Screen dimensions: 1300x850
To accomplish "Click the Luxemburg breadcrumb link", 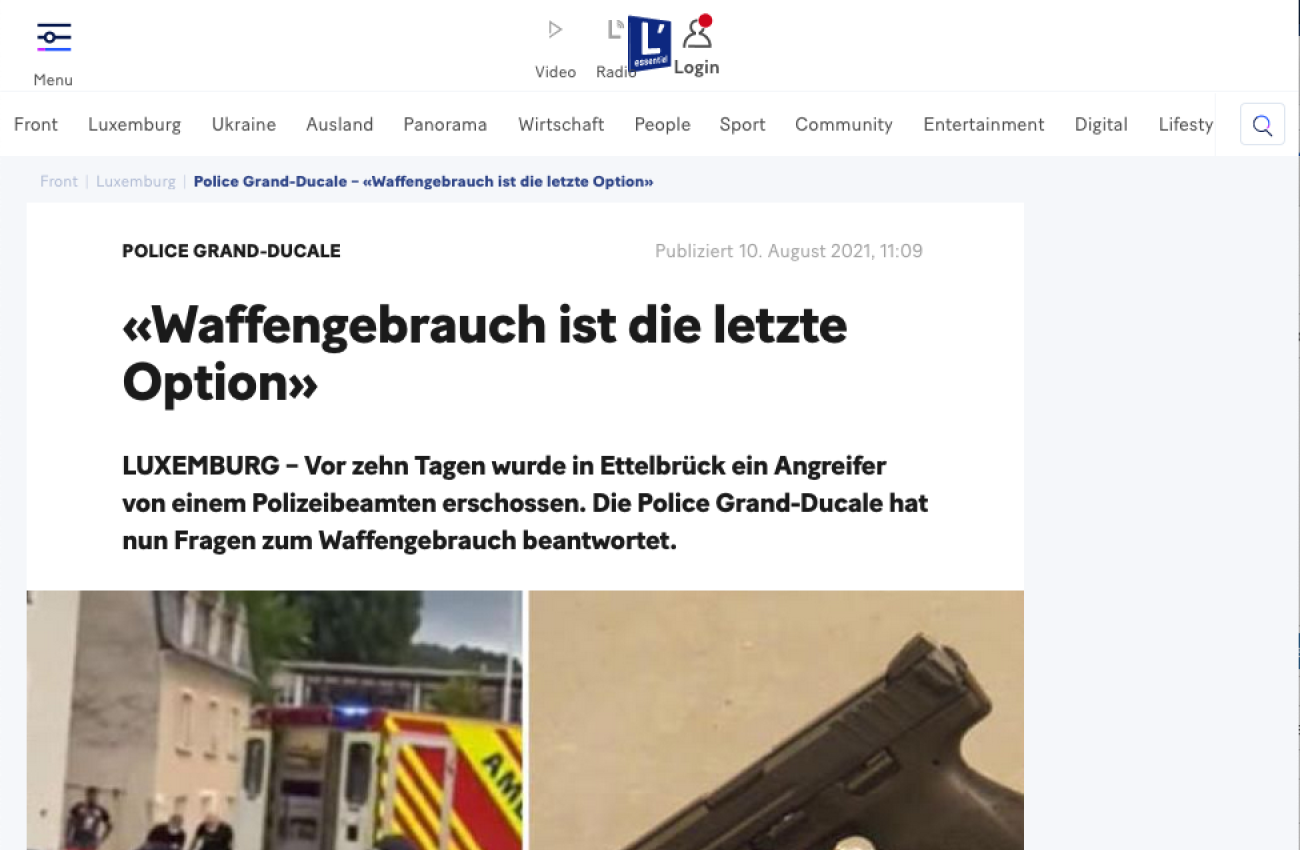I will point(136,181).
